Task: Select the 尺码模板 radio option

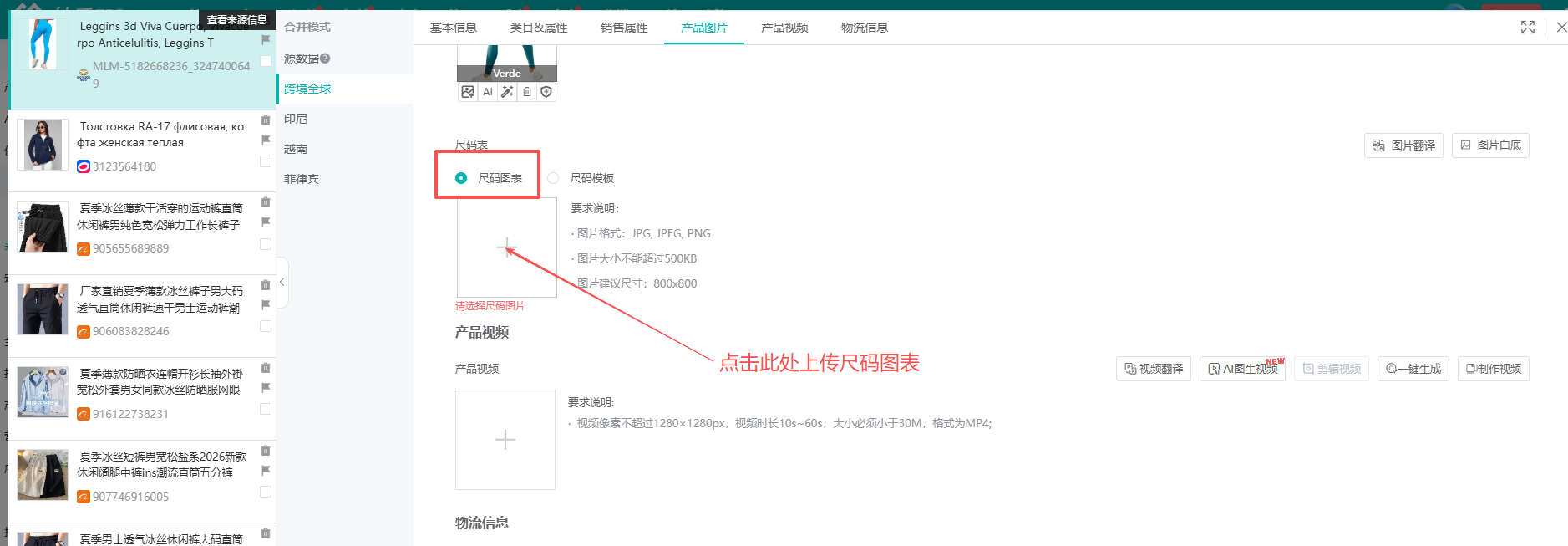Action: [x=553, y=178]
